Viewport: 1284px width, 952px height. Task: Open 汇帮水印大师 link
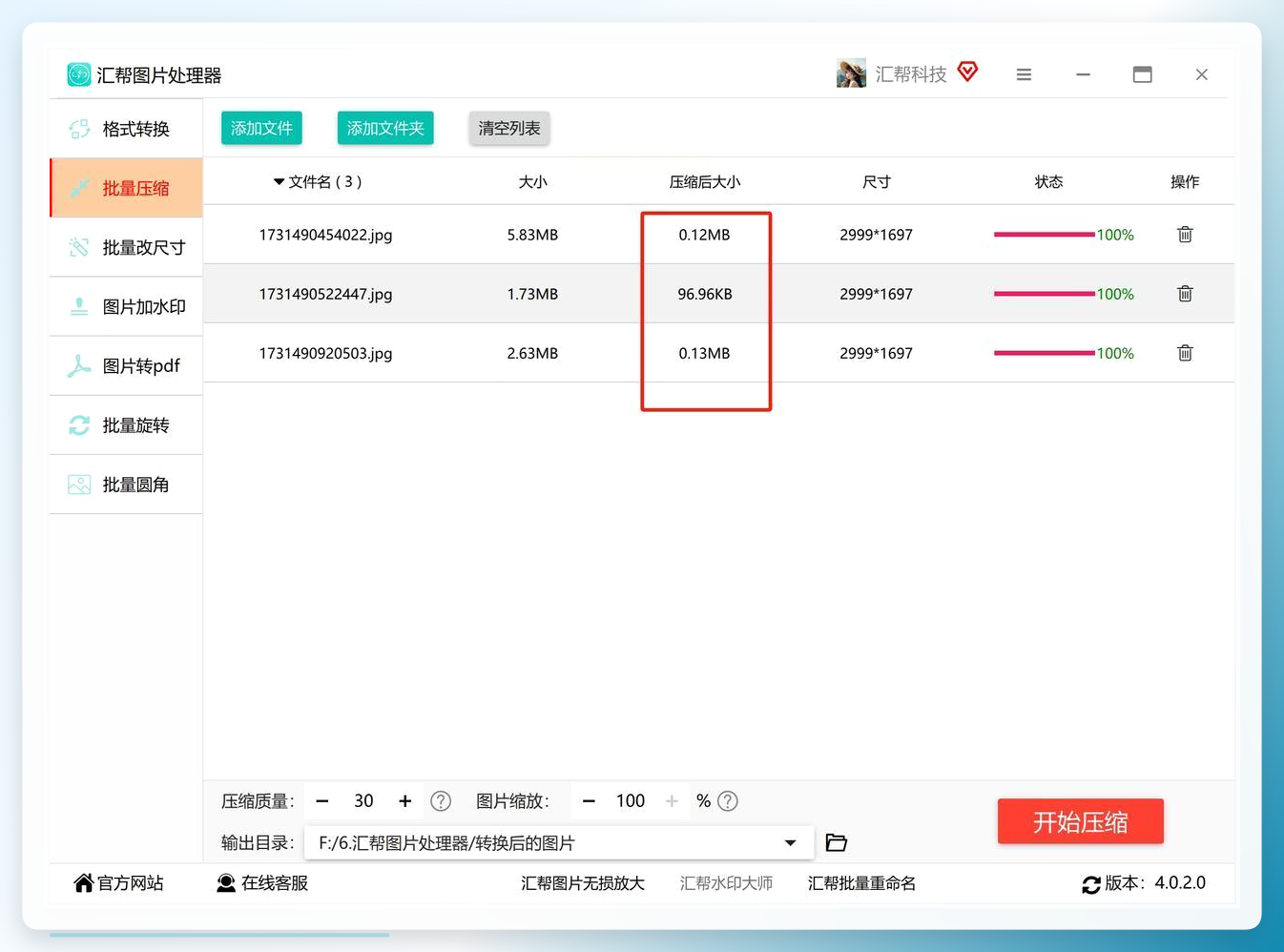726,883
